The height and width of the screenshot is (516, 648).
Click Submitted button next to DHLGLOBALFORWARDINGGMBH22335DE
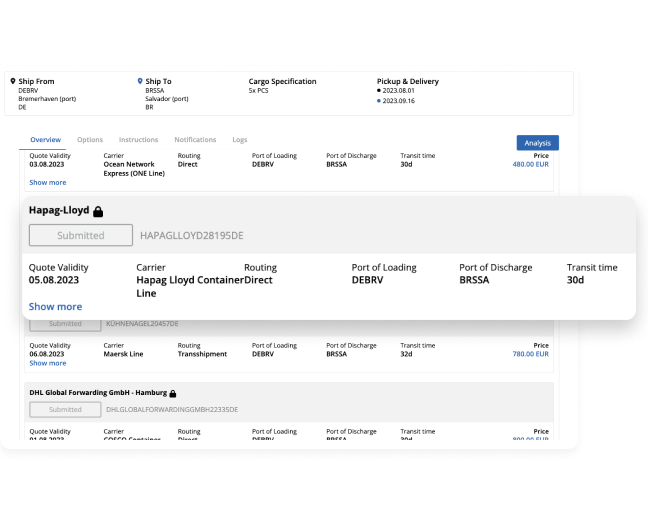65,410
